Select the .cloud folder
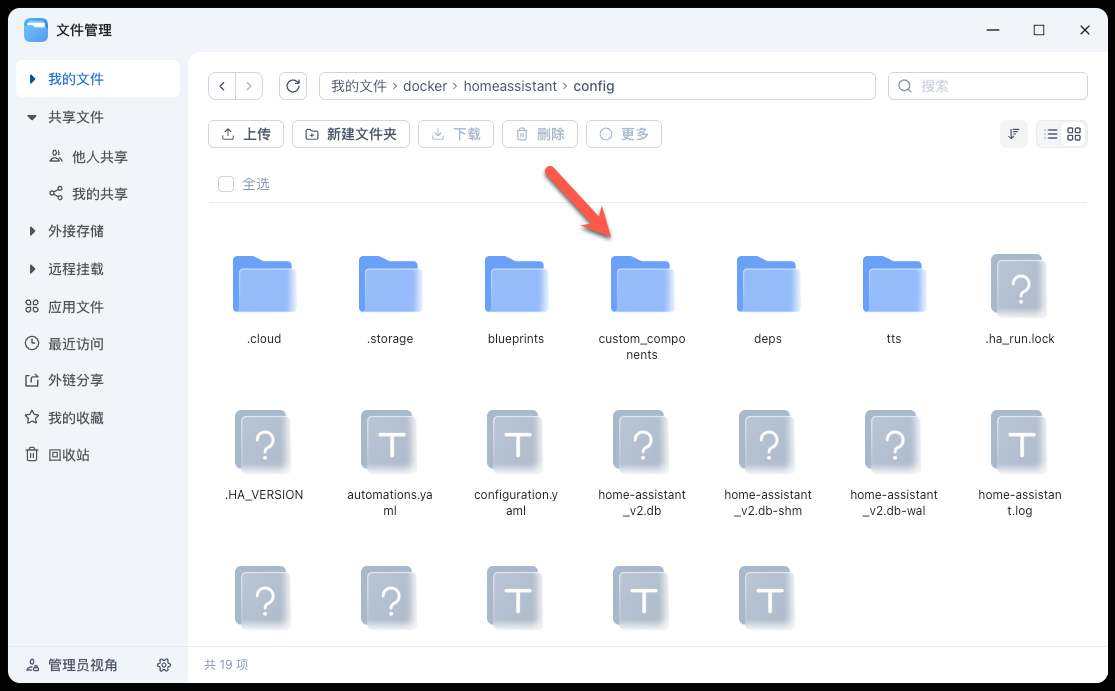 (263, 285)
